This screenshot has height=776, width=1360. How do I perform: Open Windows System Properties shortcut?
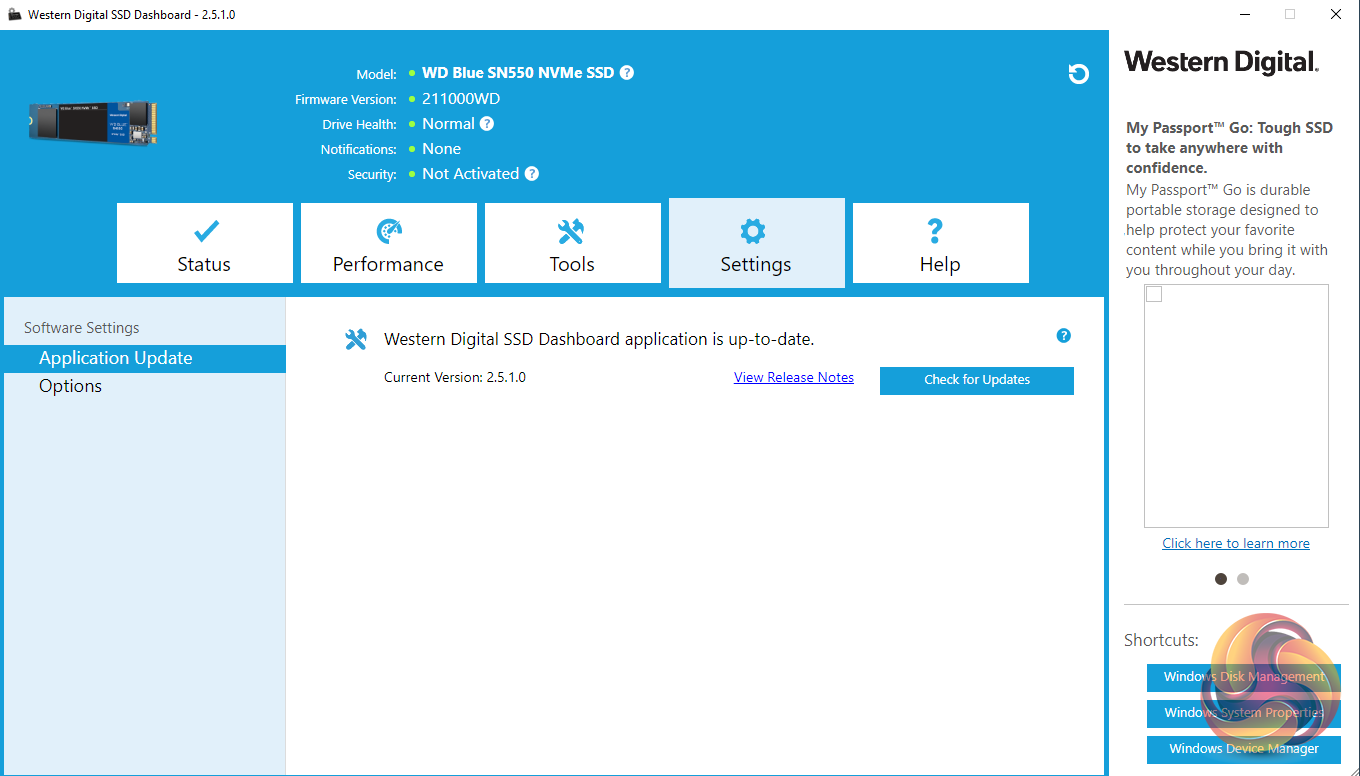pos(1244,713)
